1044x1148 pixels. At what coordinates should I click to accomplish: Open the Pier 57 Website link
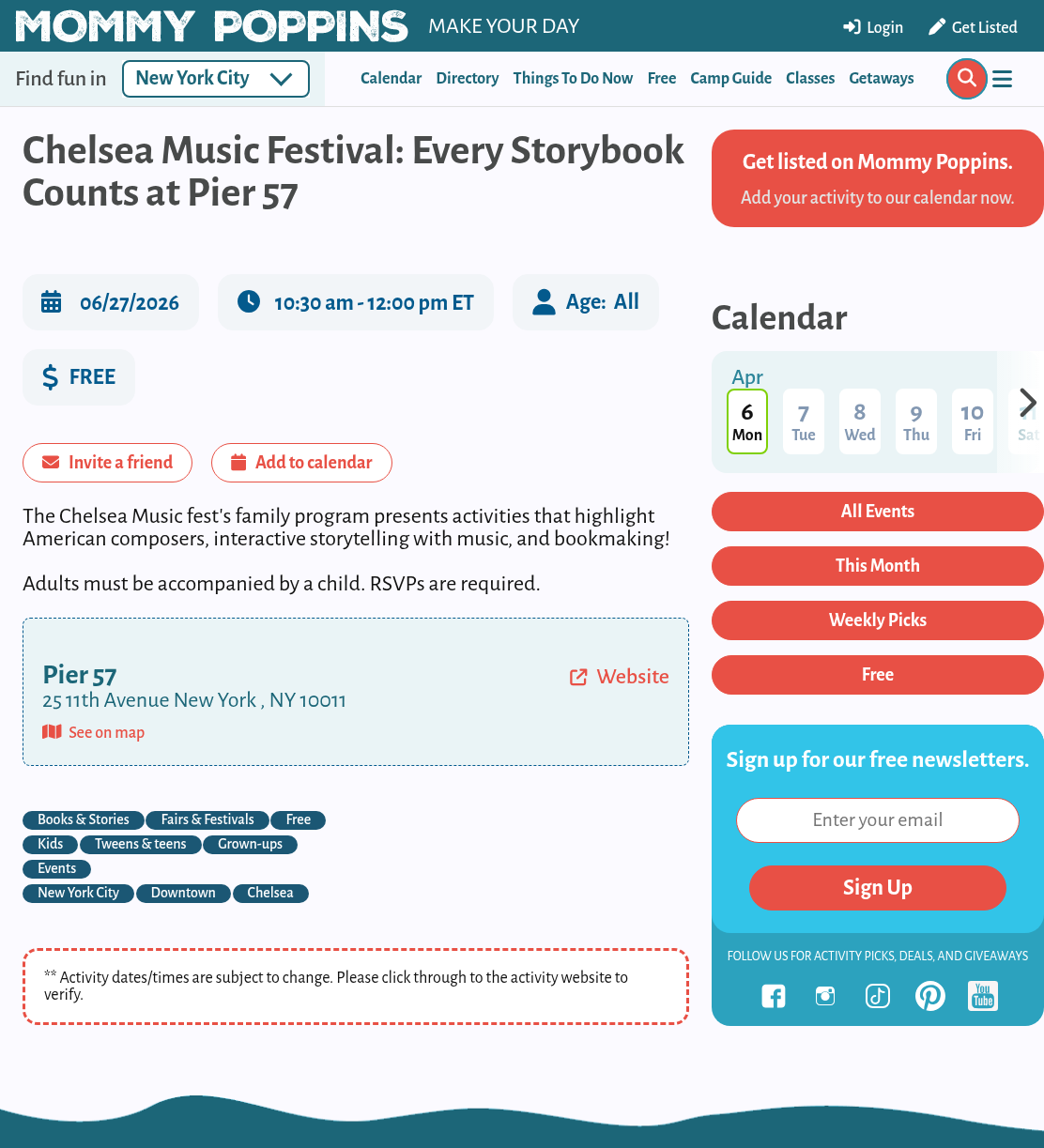(620, 677)
